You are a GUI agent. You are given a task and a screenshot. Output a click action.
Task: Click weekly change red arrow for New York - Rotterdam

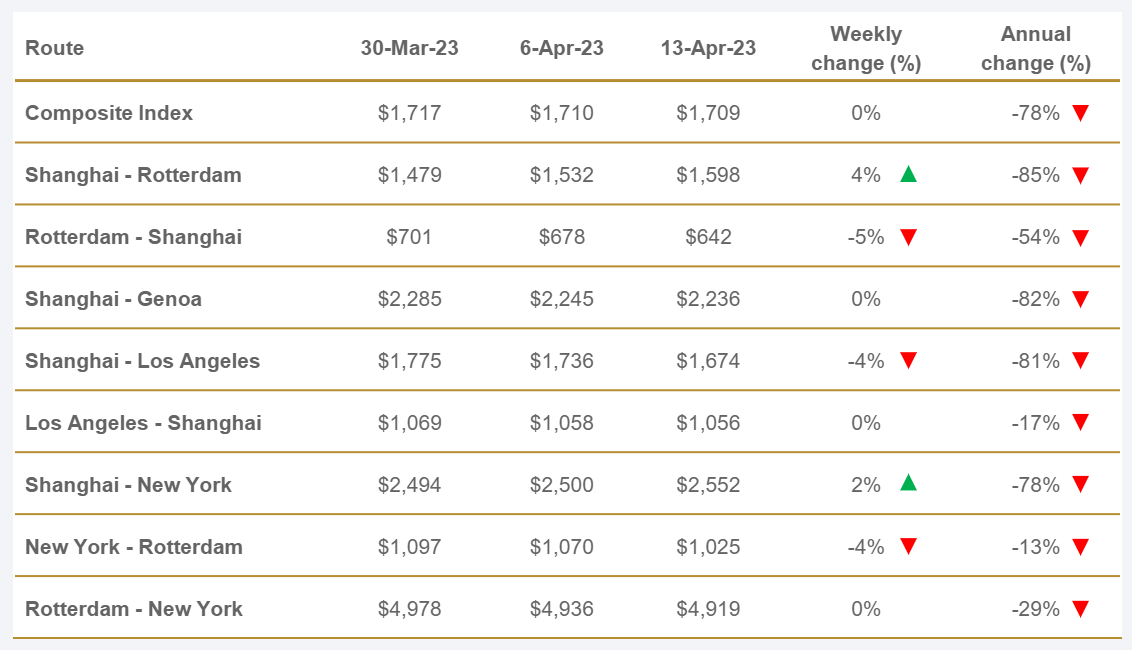point(908,547)
